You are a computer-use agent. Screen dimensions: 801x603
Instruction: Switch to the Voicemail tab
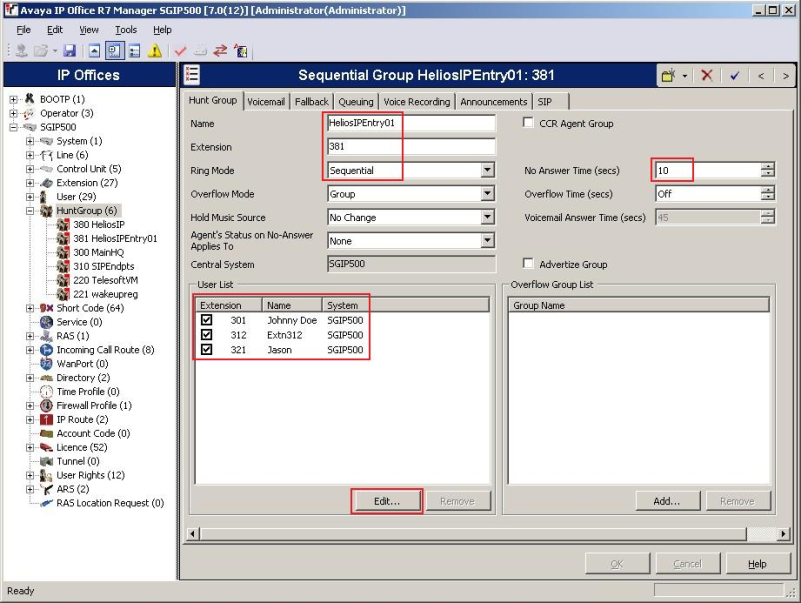click(266, 102)
